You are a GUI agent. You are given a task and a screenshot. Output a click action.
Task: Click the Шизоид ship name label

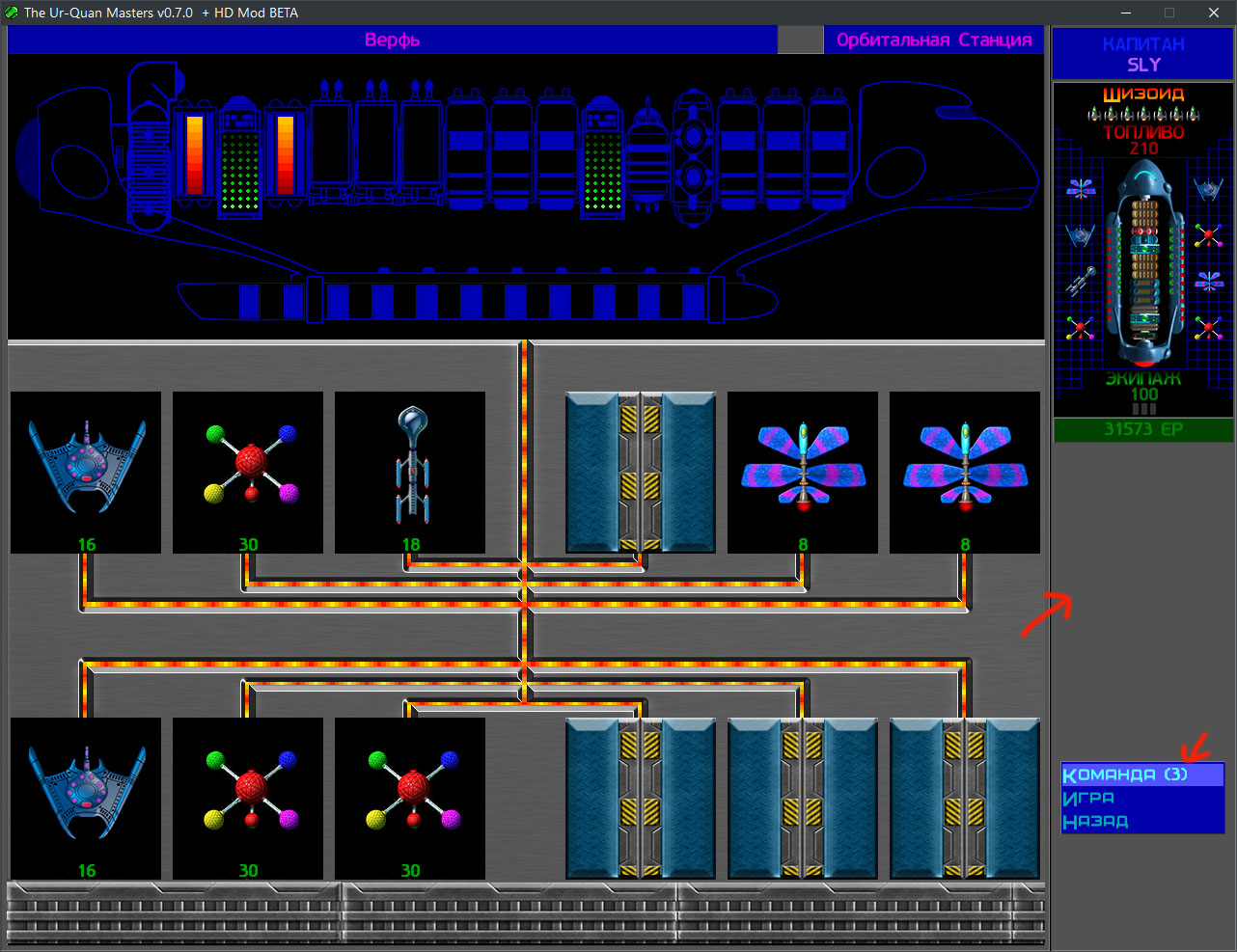click(x=1143, y=95)
